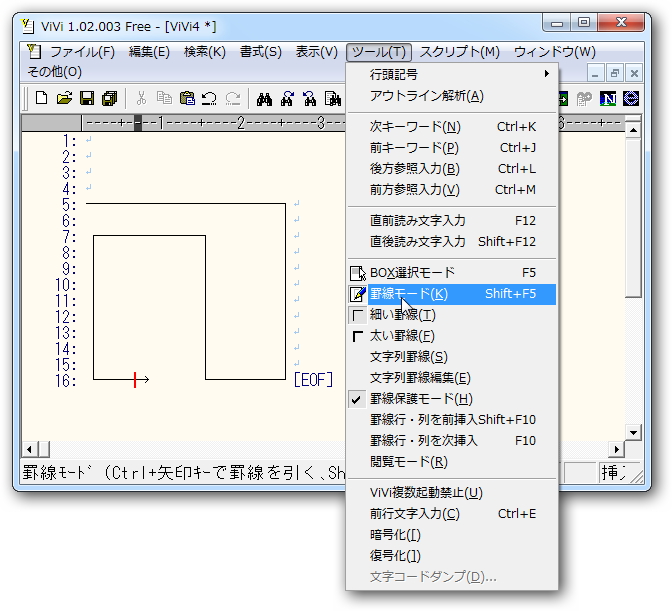The image size is (672, 611).
Task: Click the Save All stacked disks icon
Action: [110, 99]
